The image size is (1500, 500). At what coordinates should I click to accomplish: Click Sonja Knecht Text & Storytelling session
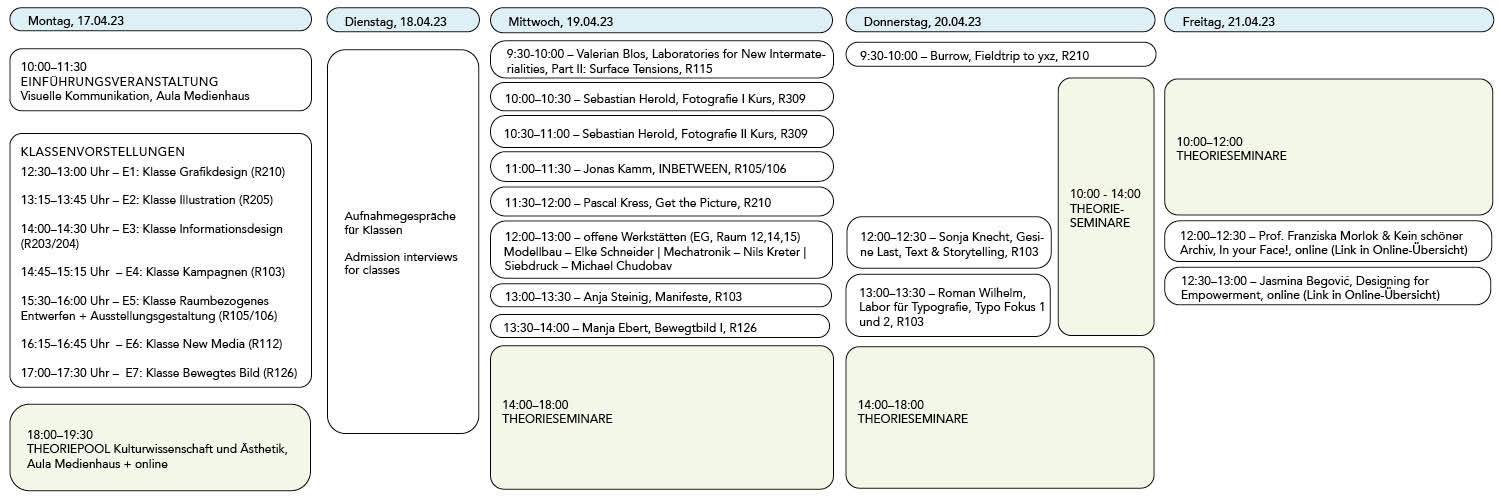[949, 244]
